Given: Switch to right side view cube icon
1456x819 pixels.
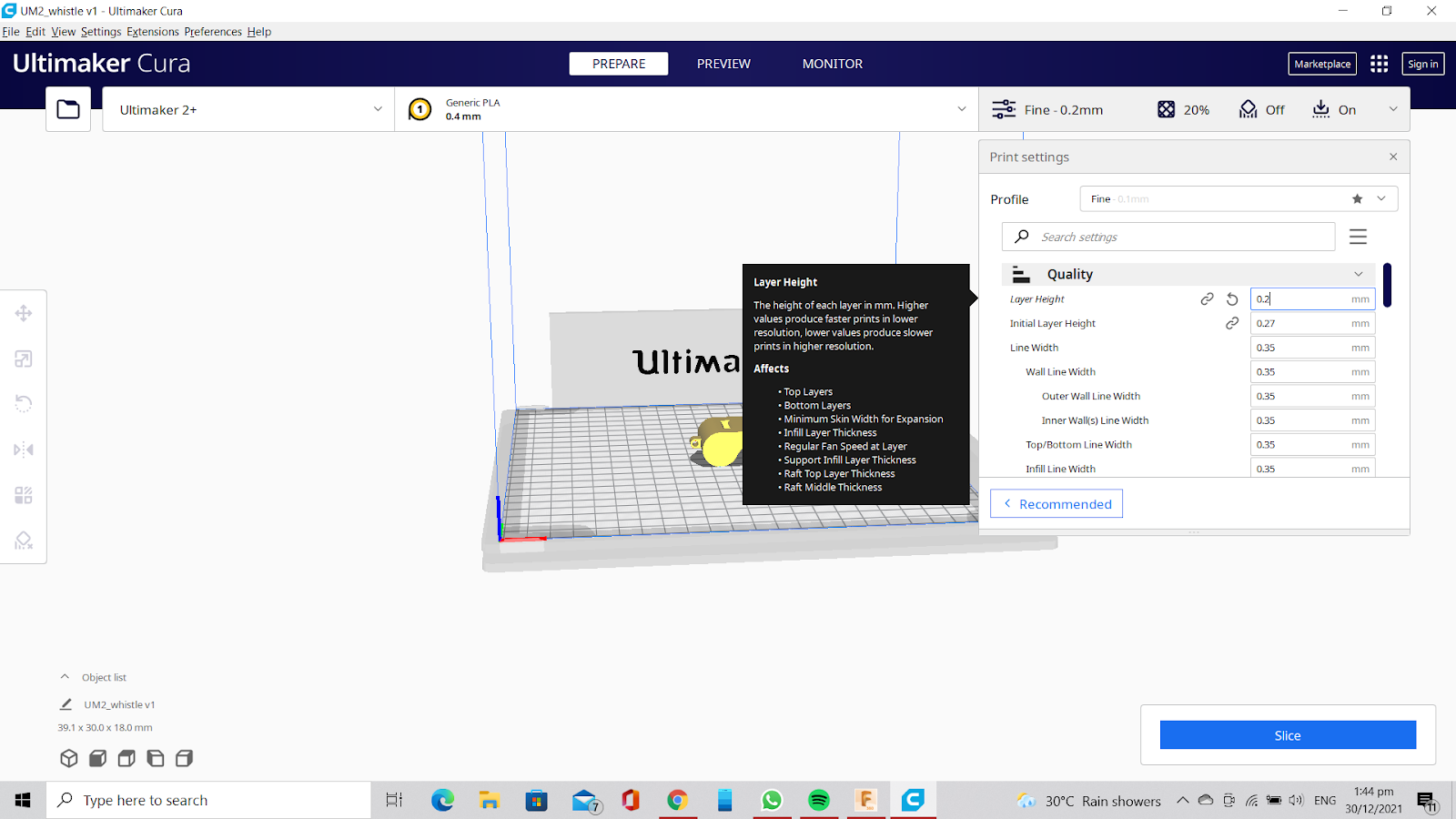Looking at the screenshot, I should (x=185, y=758).
